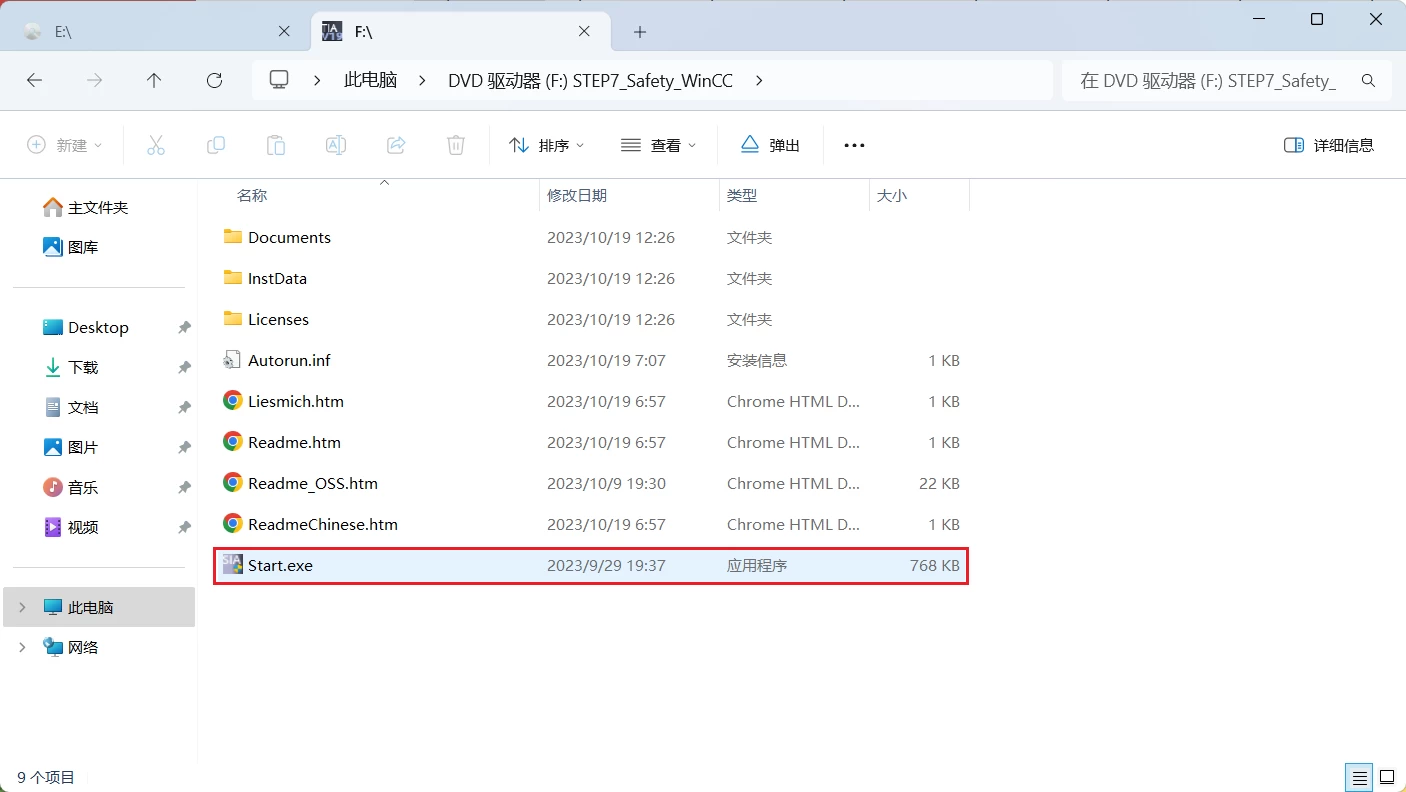Viewport: 1406px width, 792px height.
Task: Click the 弹出 eject button
Action: coord(770,145)
